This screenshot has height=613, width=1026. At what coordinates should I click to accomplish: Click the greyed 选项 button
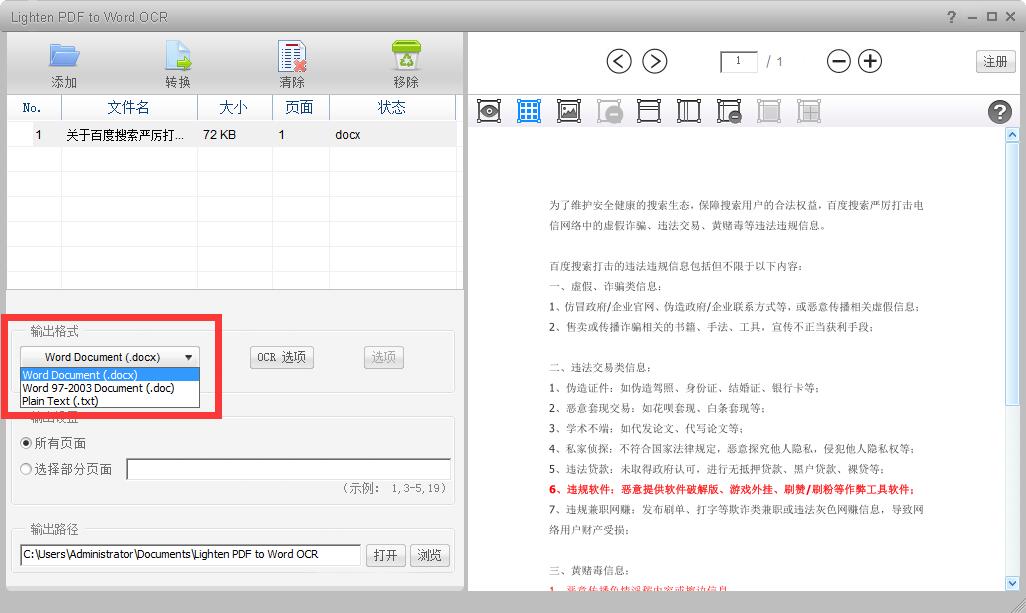point(383,357)
